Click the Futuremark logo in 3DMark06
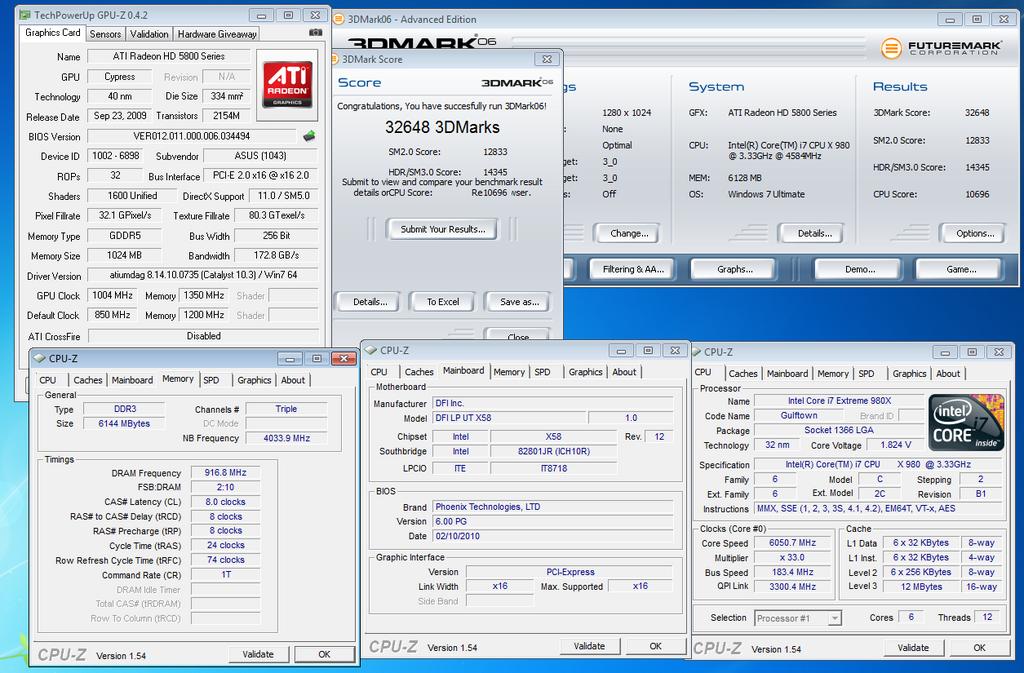 click(x=941, y=48)
